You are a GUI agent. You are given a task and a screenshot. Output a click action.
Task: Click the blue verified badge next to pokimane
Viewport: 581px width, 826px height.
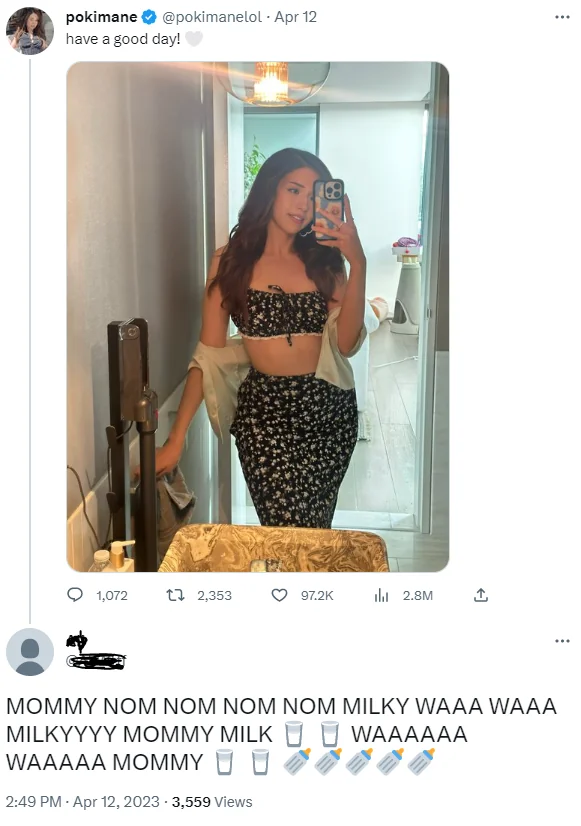[149, 17]
